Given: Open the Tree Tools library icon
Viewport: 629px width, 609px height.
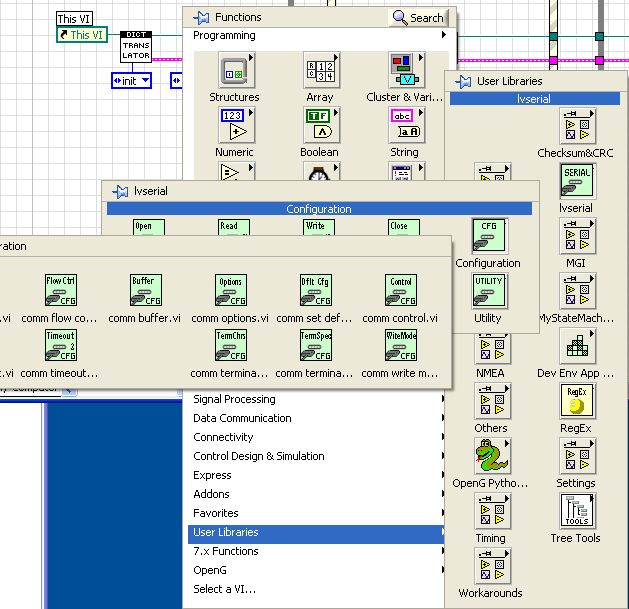Looking at the screenshot, I should point(578,511).
